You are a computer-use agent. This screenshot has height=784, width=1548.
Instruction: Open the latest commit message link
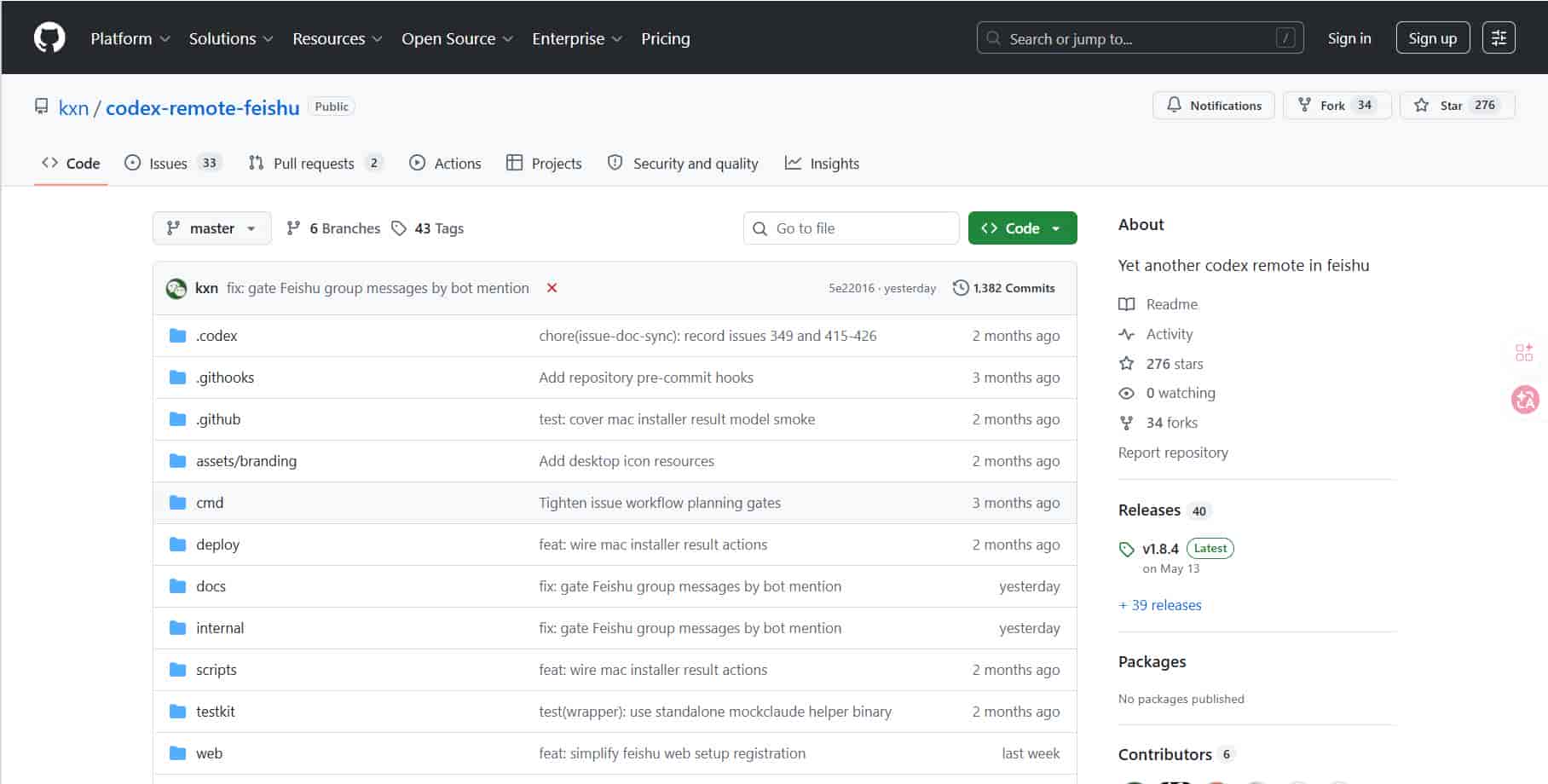pos(378,288)
